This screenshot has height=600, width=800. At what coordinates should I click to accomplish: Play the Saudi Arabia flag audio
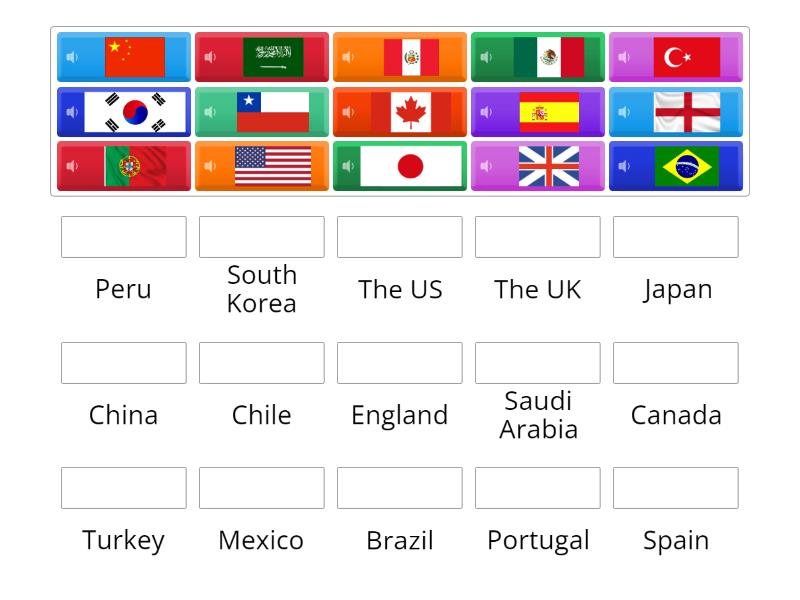[208, 57]
